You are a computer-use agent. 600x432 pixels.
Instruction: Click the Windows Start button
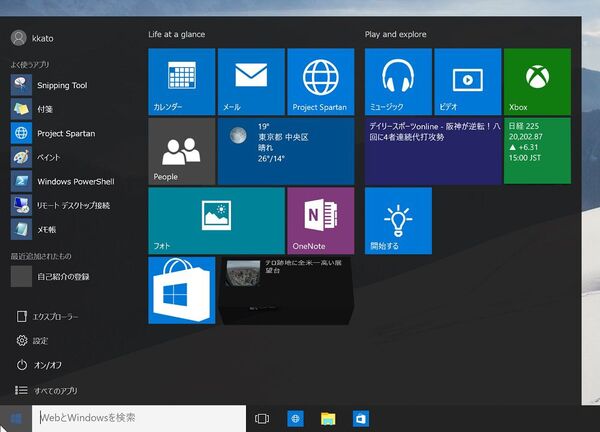click(16, 418)
